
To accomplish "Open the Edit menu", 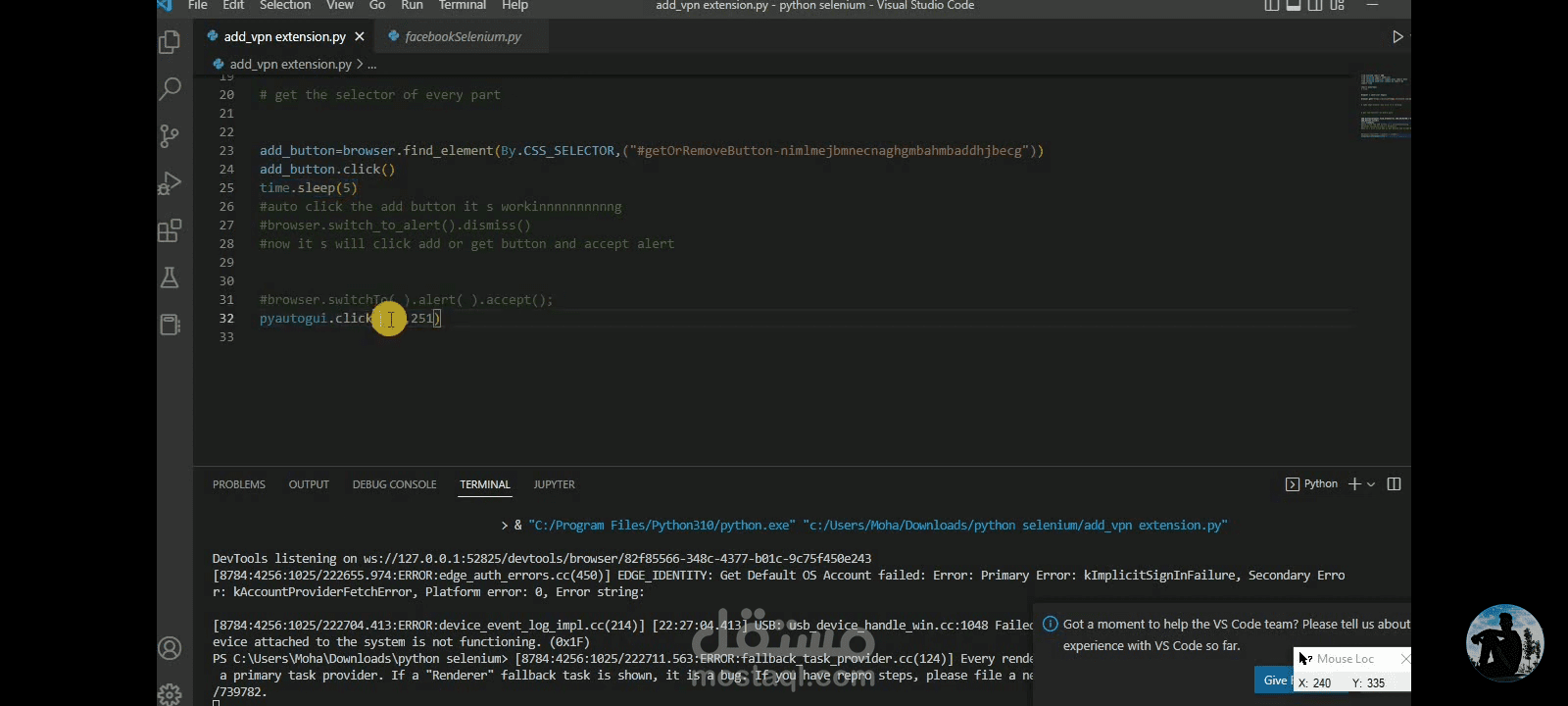I will [233, 5].
